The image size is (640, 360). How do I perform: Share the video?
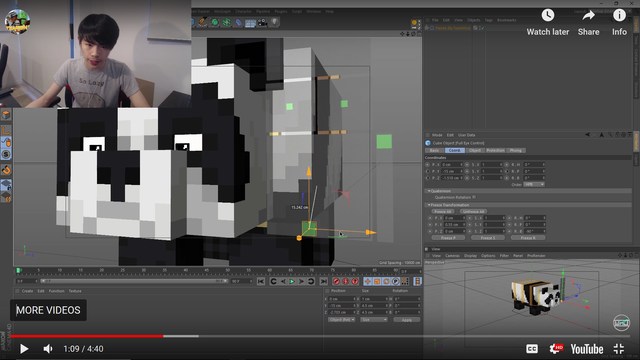coord(589,22)
